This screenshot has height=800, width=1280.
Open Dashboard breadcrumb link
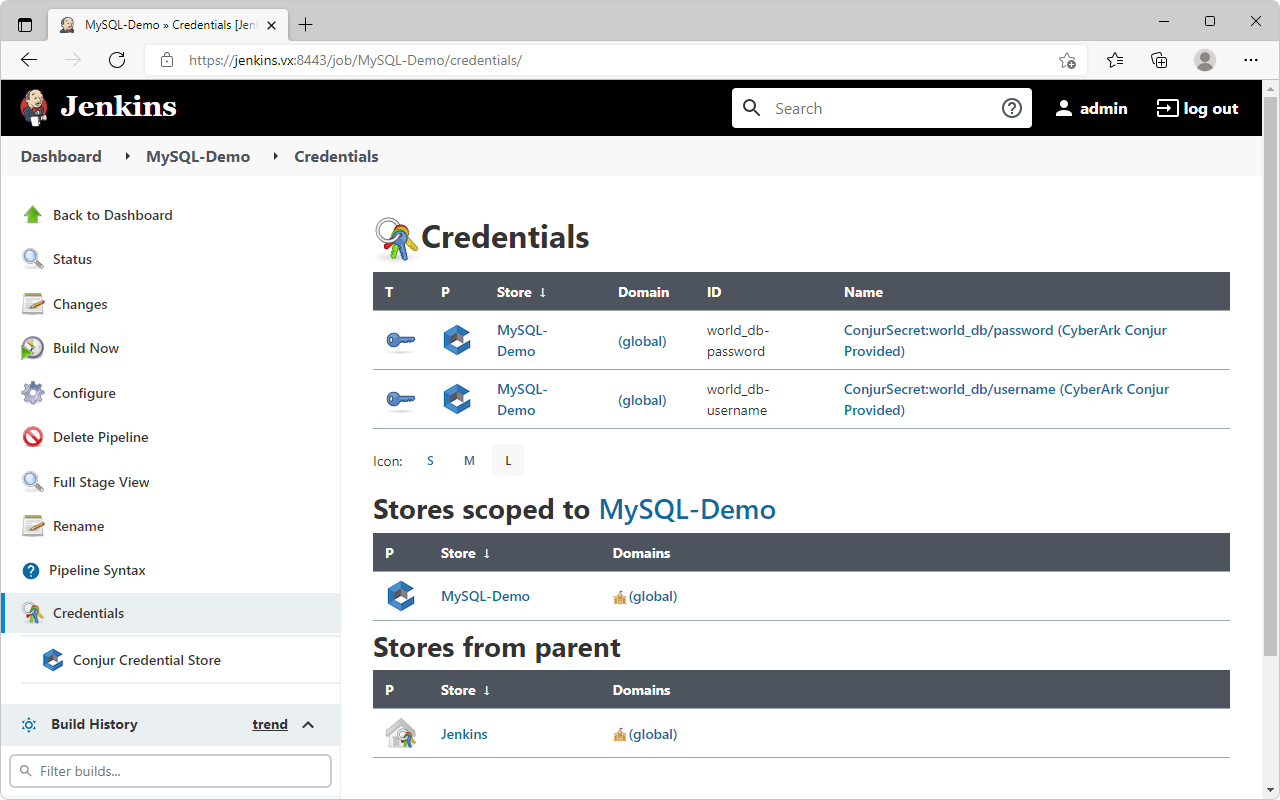pos(61,157)
